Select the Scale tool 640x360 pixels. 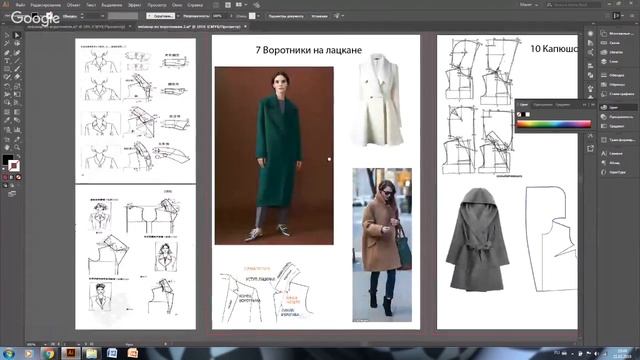pos(17,86)
